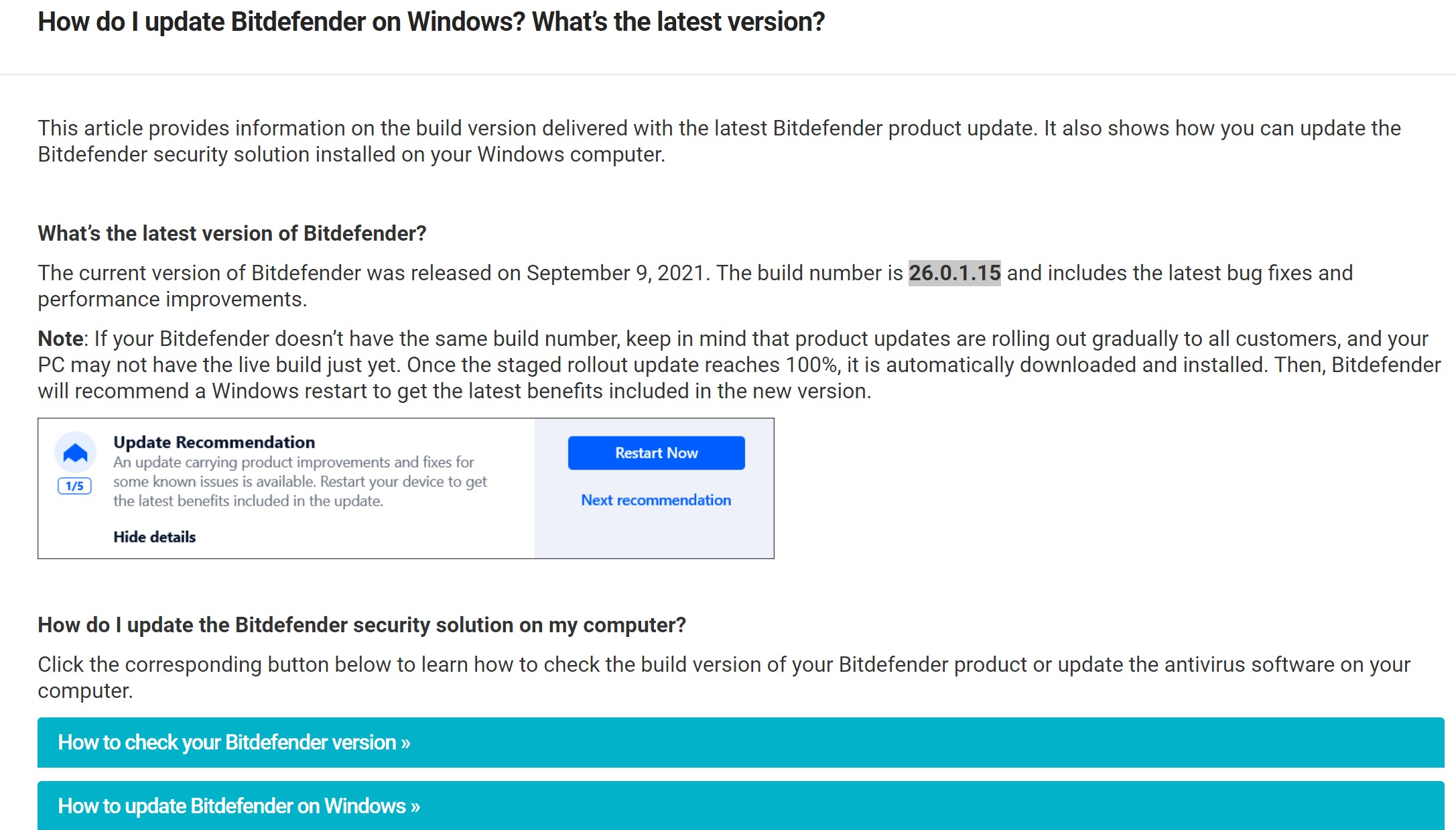Image resolution: width=1456 pixels, height=830 pixels.
Task: Click the heading about updating the security solution
Action: point(362,625)
